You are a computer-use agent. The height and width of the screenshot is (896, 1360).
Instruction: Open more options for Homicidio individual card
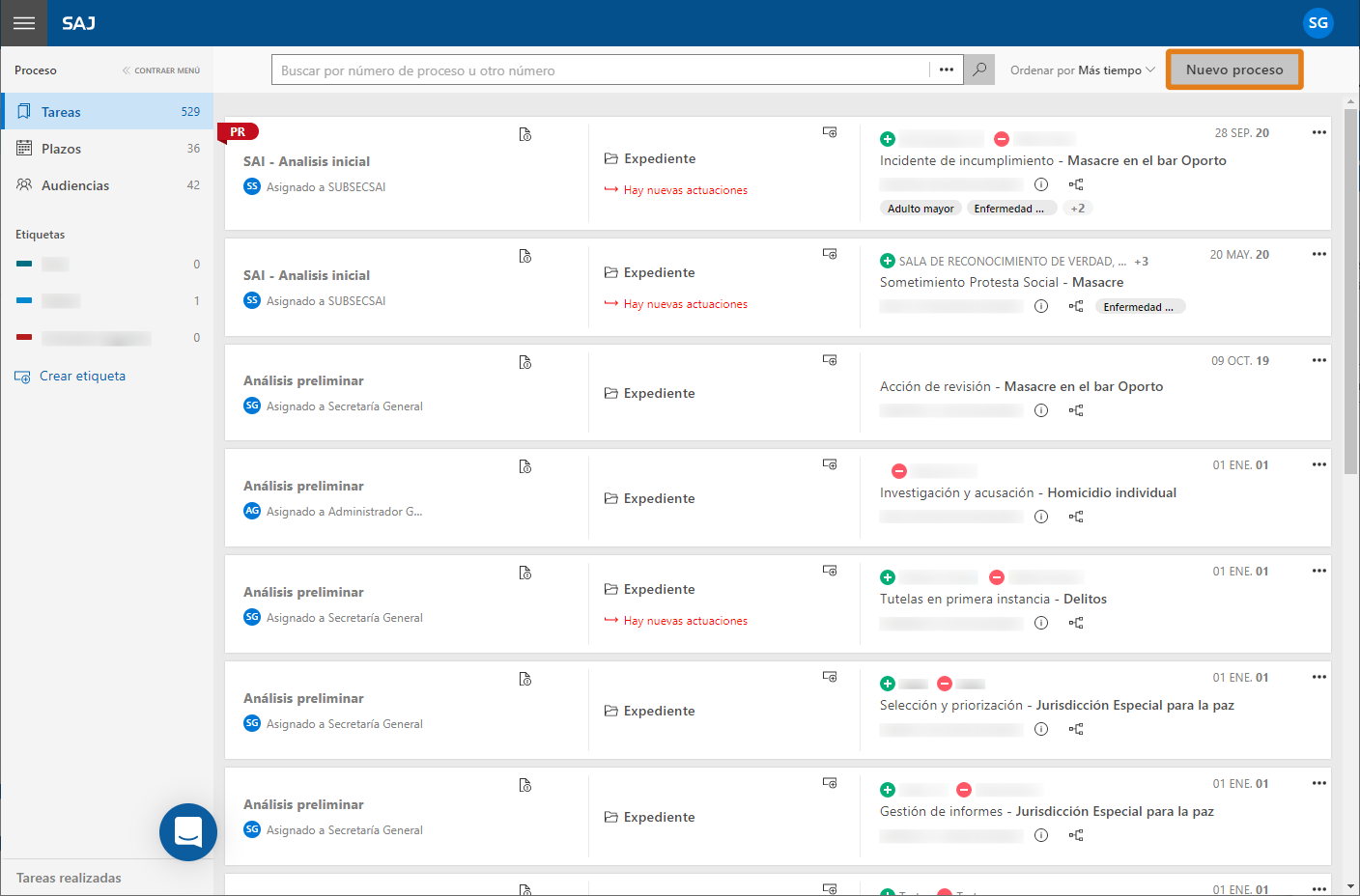pos(1318,464)
